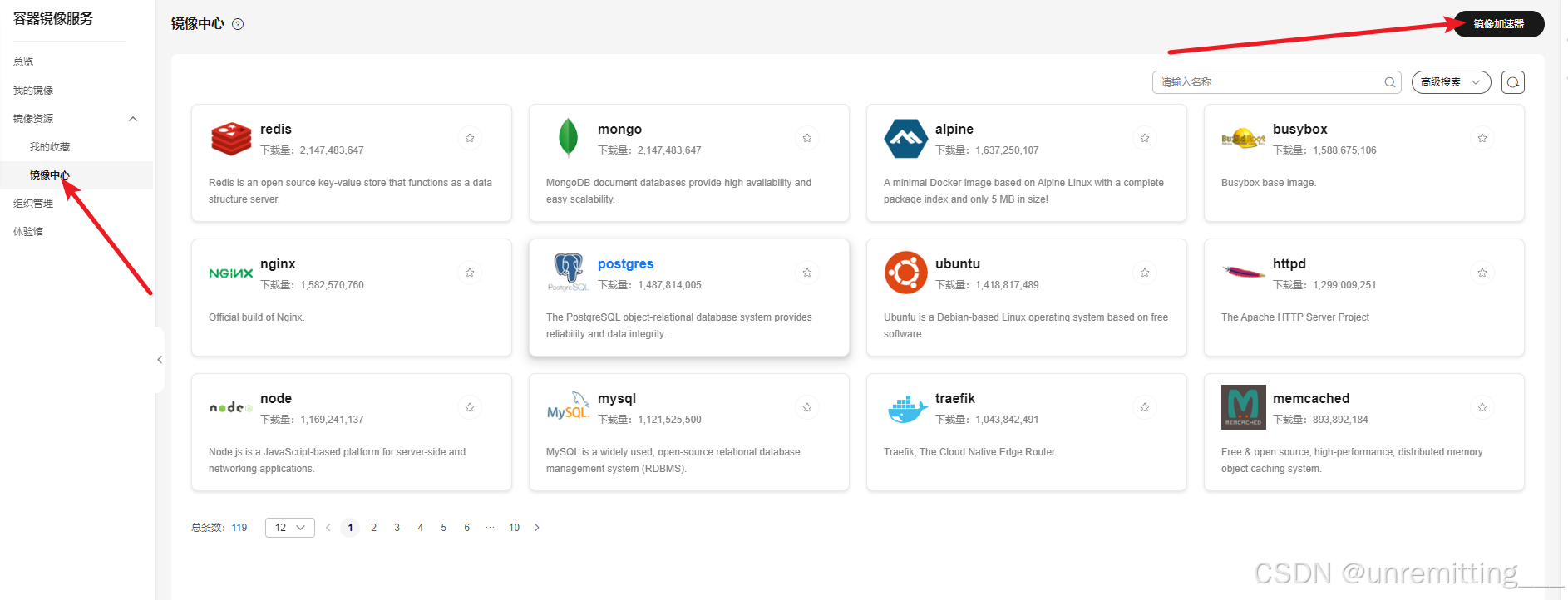Go to previous page arrow
Screen dimensions: 1568x600
coord(328,528)
